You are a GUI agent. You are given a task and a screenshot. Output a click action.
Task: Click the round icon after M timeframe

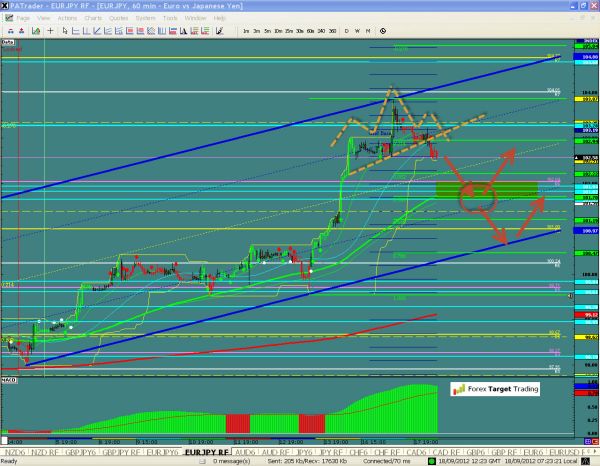[383, 32]
